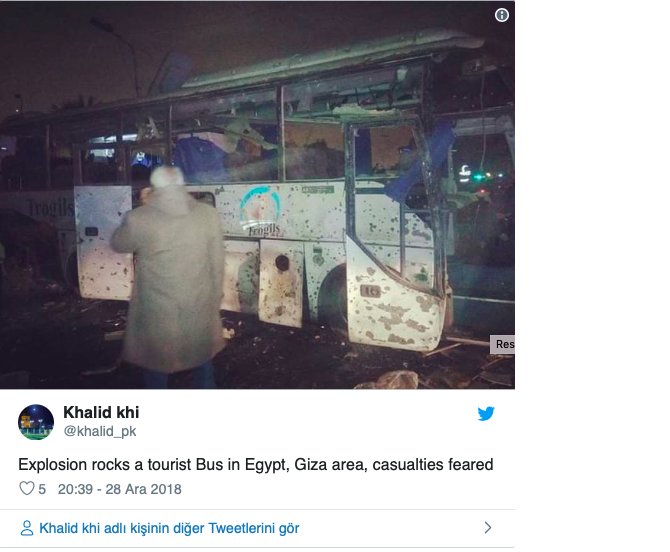
Task: Expand more tweets with the right chevron
Action: click(488, 528)
